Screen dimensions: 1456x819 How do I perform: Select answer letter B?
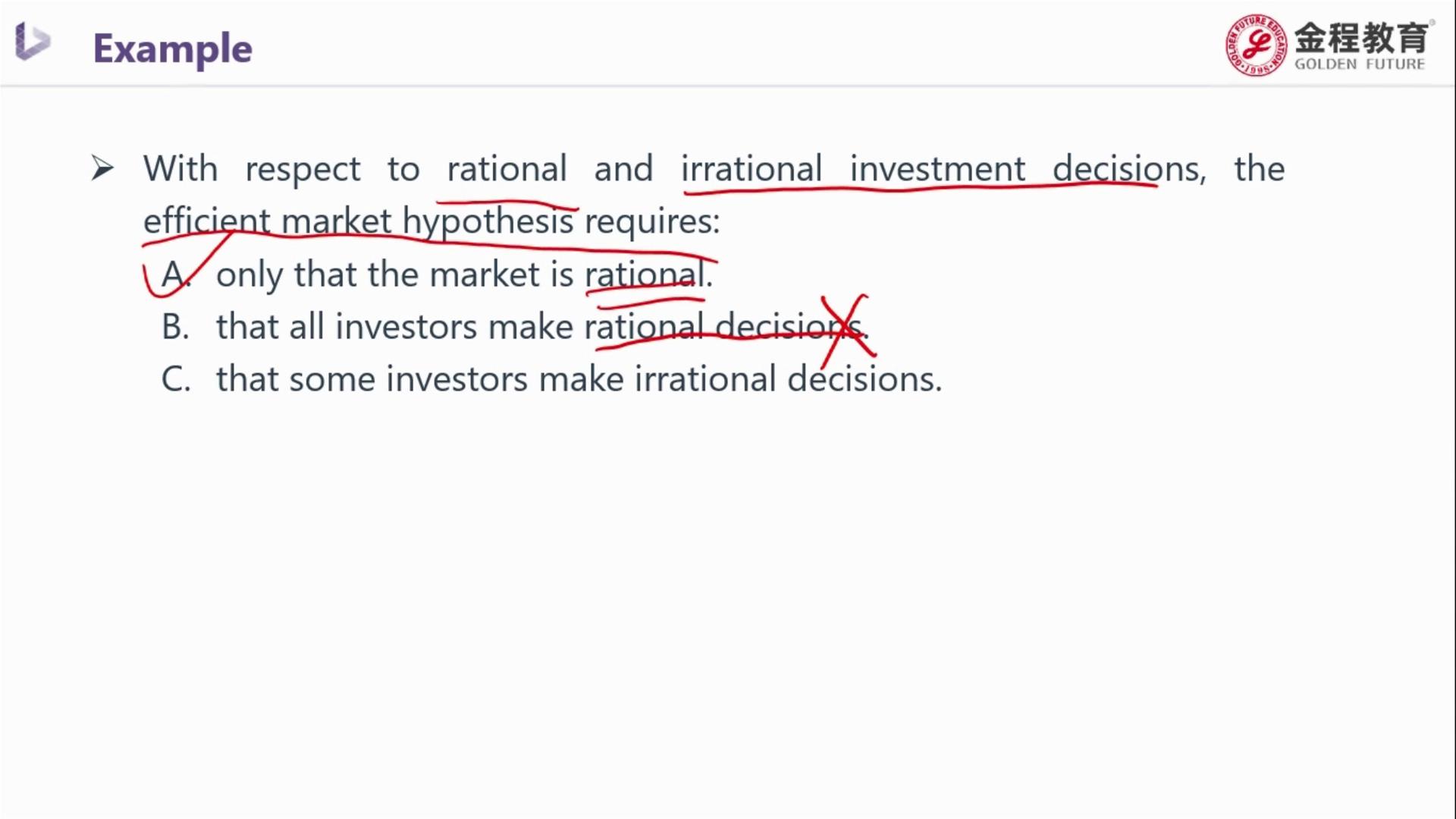[x=175, y=327]
